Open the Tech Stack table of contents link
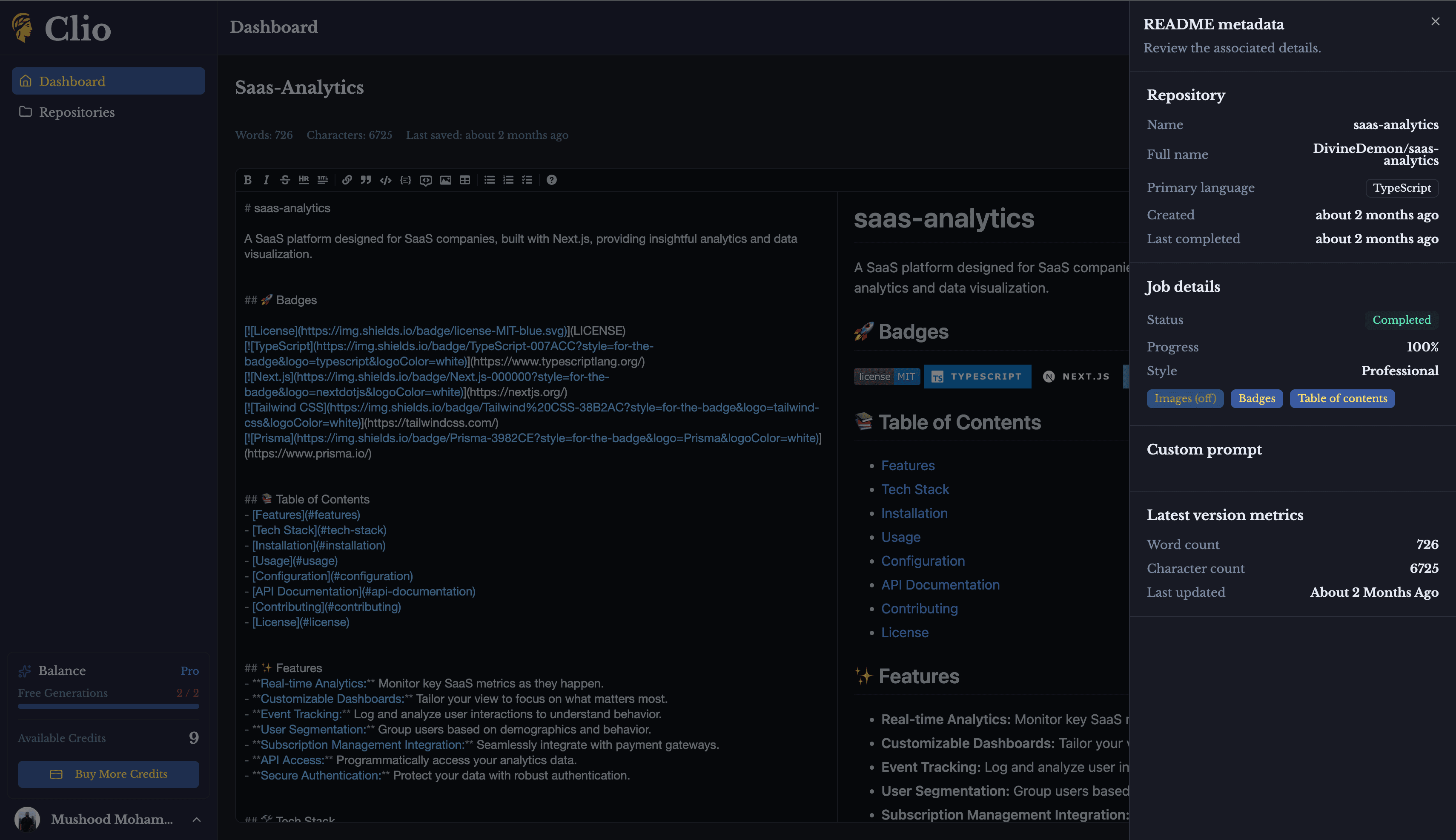 (914, 489)
